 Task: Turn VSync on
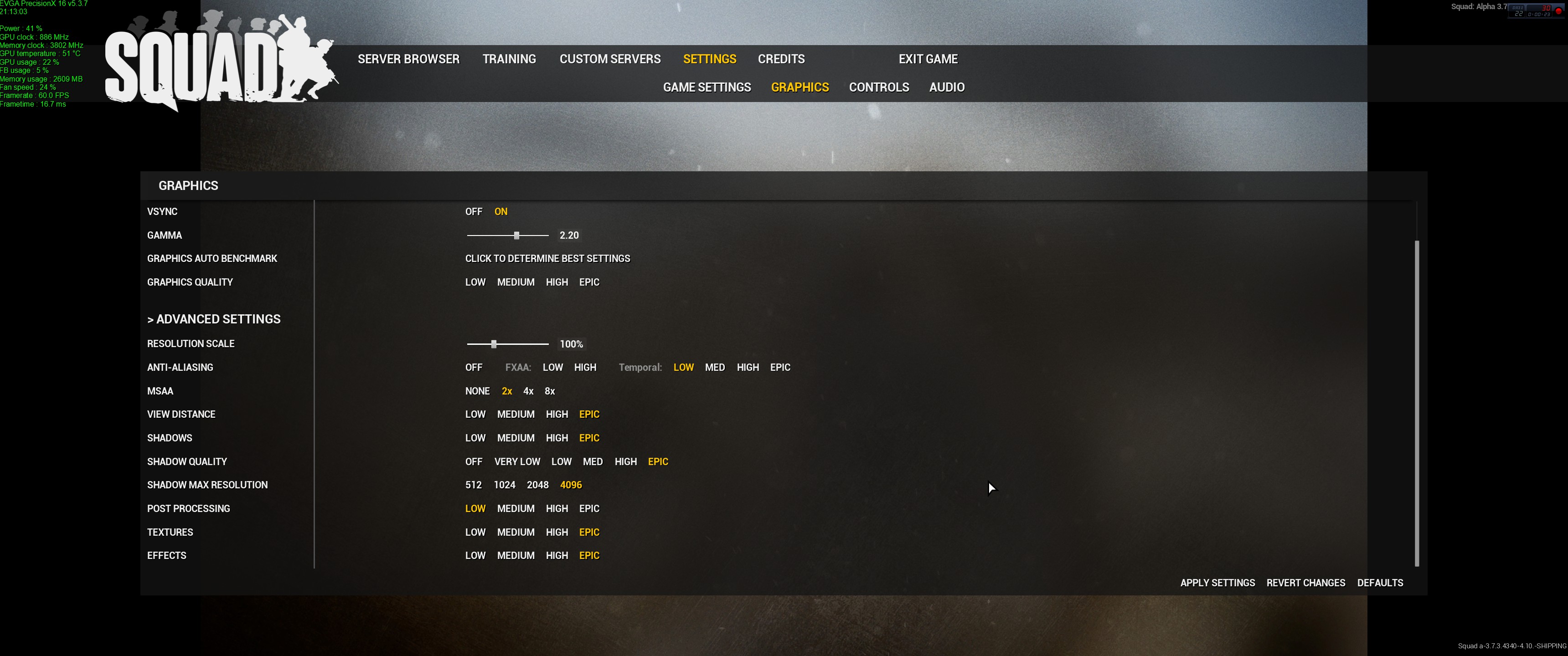(x=500, y=211)
